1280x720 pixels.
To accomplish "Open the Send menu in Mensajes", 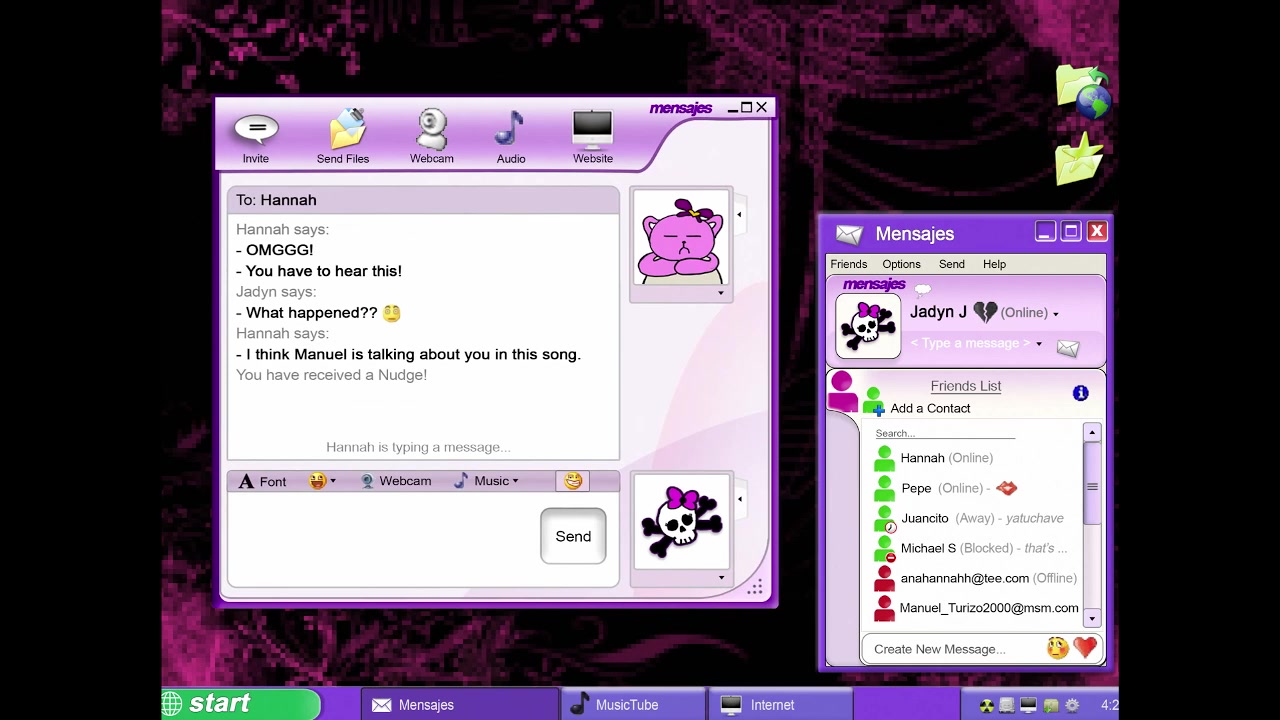I will pos(951,264).
